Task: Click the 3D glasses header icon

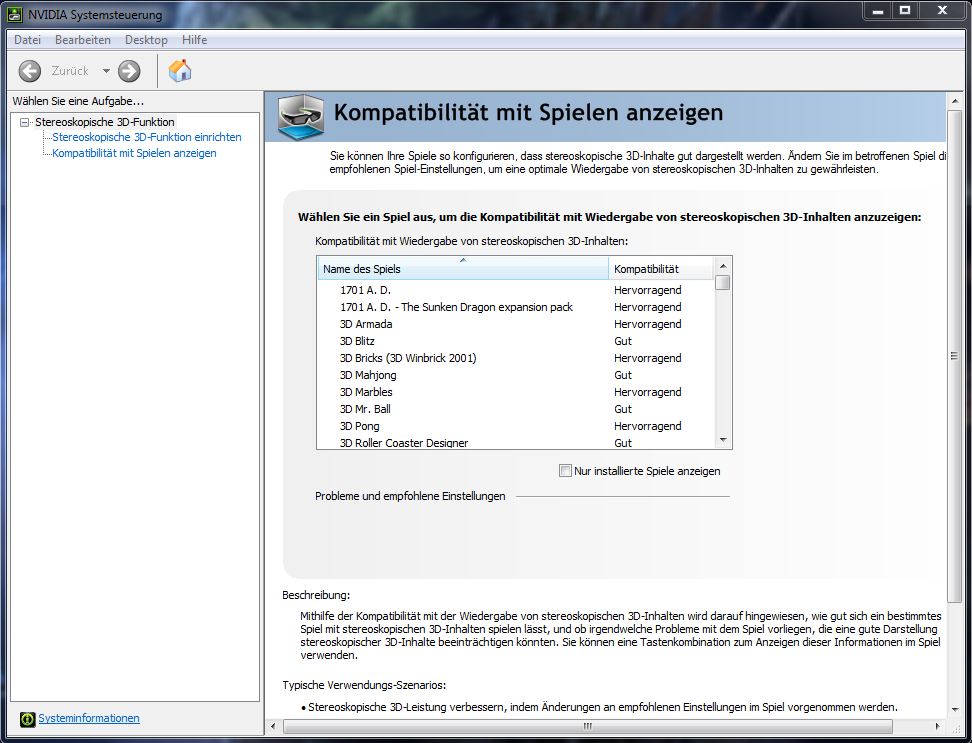Action: coord(301,117)
